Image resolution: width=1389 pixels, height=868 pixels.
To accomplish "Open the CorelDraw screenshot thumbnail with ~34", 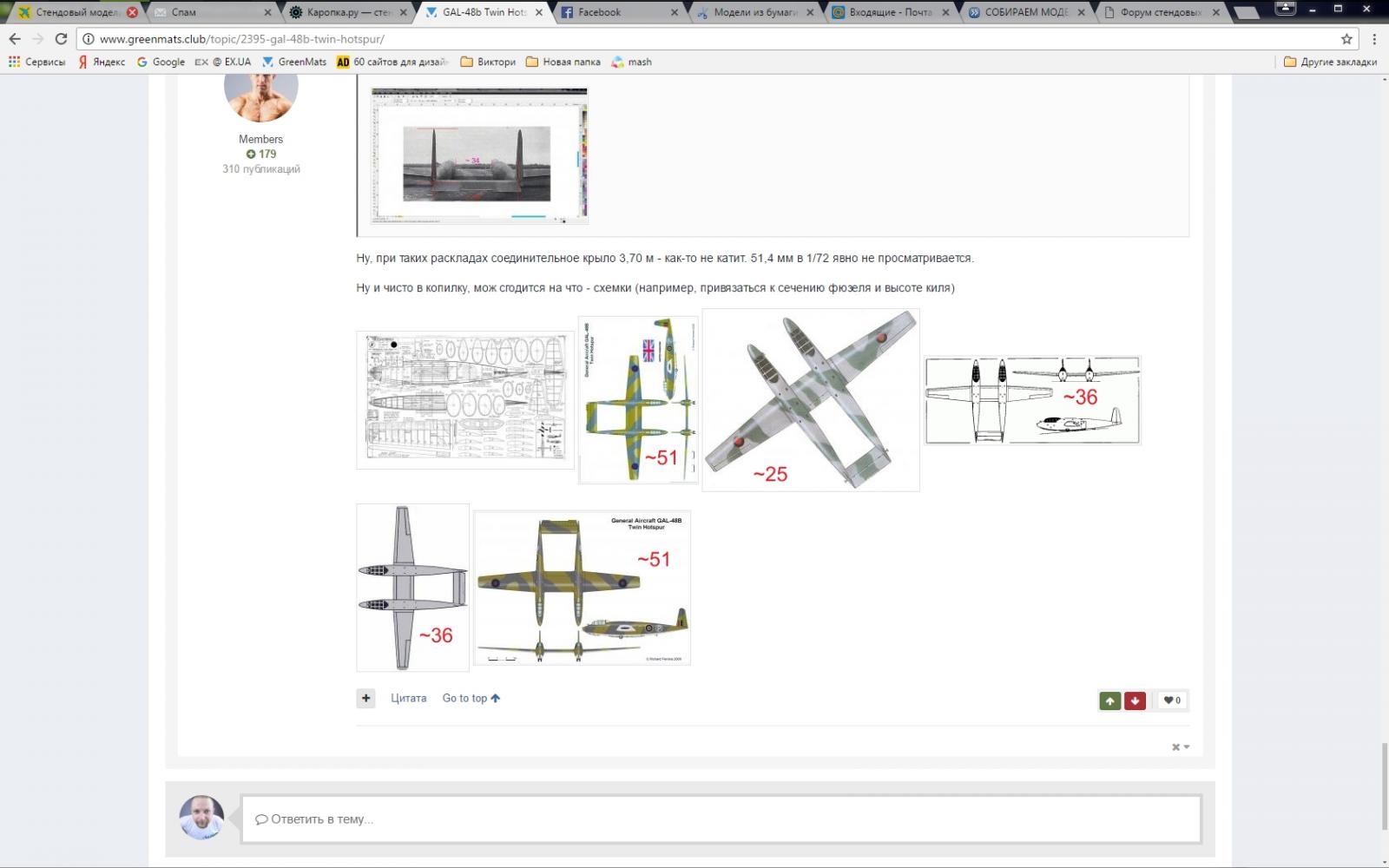I will 479,156.
